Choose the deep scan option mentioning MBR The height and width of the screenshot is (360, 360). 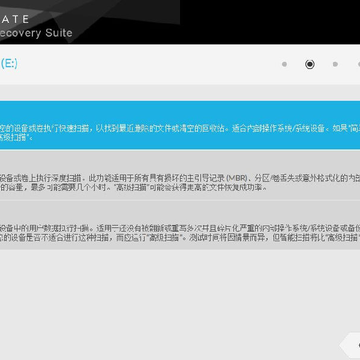tap(180, 175)
